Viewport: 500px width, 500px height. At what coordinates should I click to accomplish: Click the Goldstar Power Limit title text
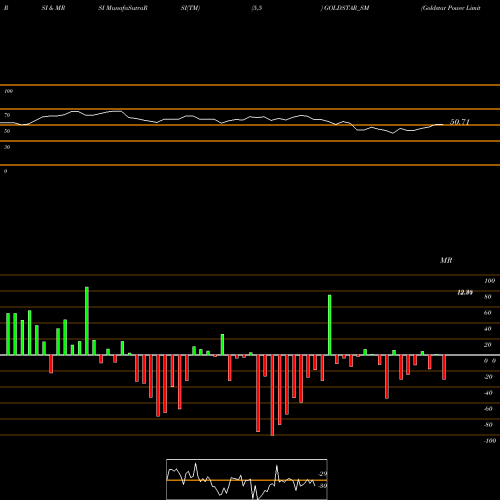click(451, 8)
